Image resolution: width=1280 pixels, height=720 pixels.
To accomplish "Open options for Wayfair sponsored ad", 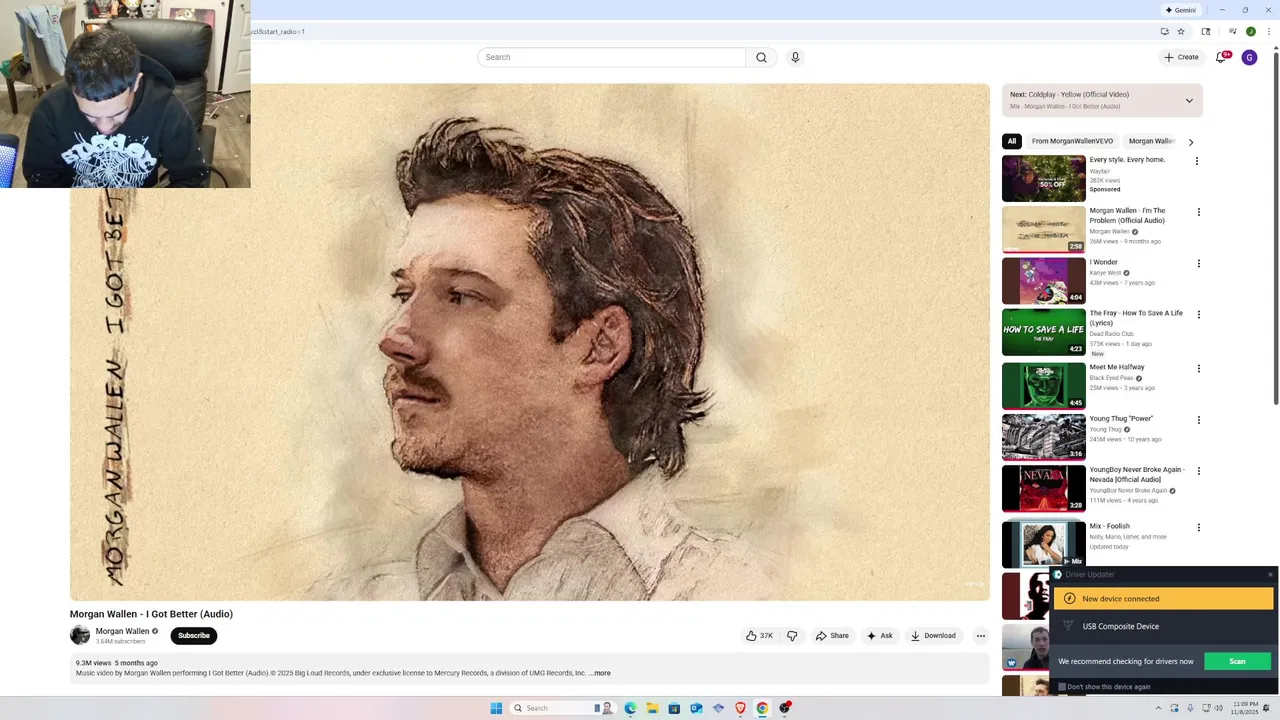I will (1196, 161).
